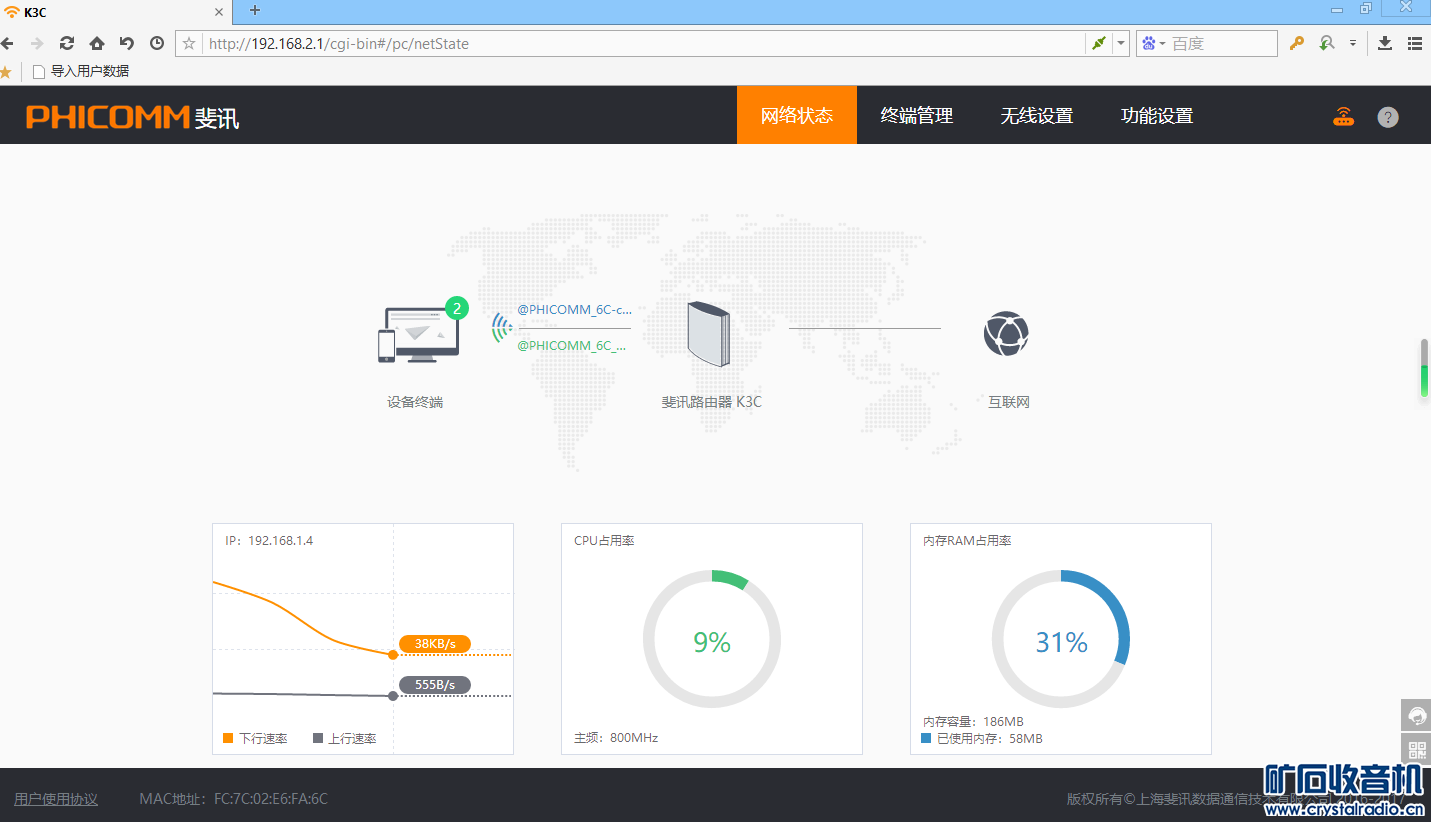Image resolution: width=1431 pixels, height=822 pixels.
Task: Switch to the 网络状态 tab
Action: pyautogui.click(x=797, y=115)
